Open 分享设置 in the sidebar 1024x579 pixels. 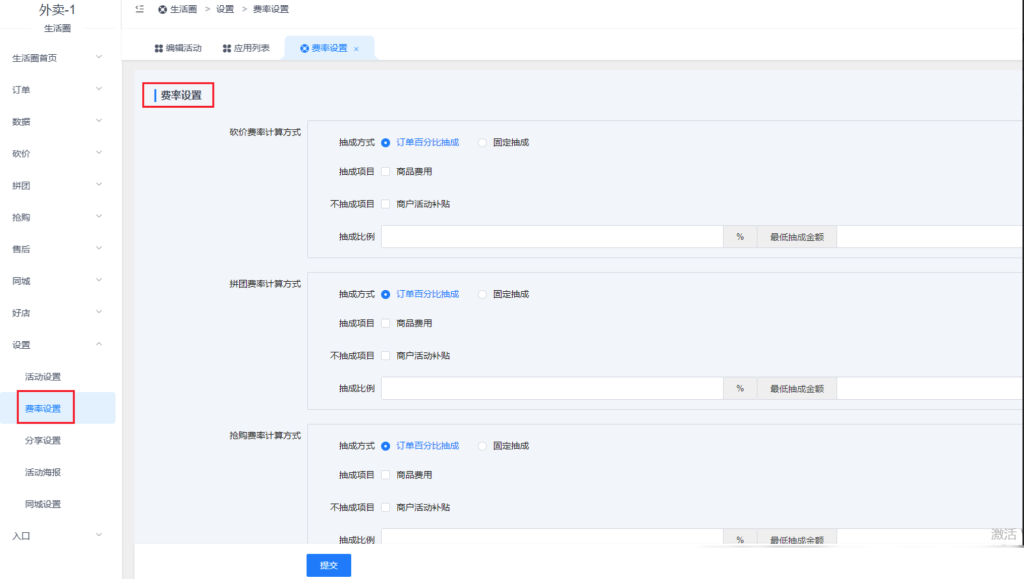click(x=43, y=440)
